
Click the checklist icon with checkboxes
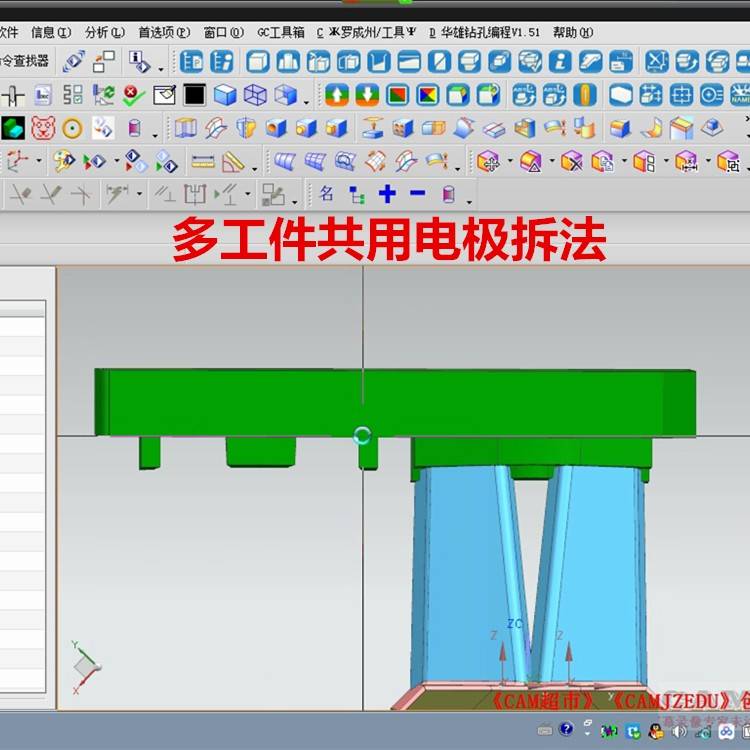coord(73,96)
